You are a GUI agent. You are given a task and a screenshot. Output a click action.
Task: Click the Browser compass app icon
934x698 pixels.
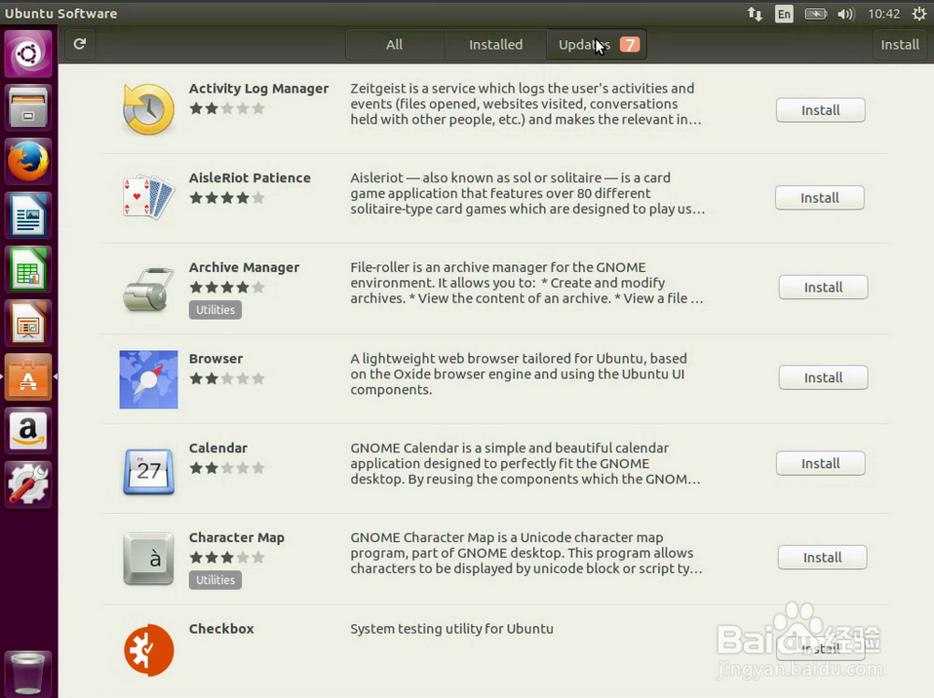[148, 379]
